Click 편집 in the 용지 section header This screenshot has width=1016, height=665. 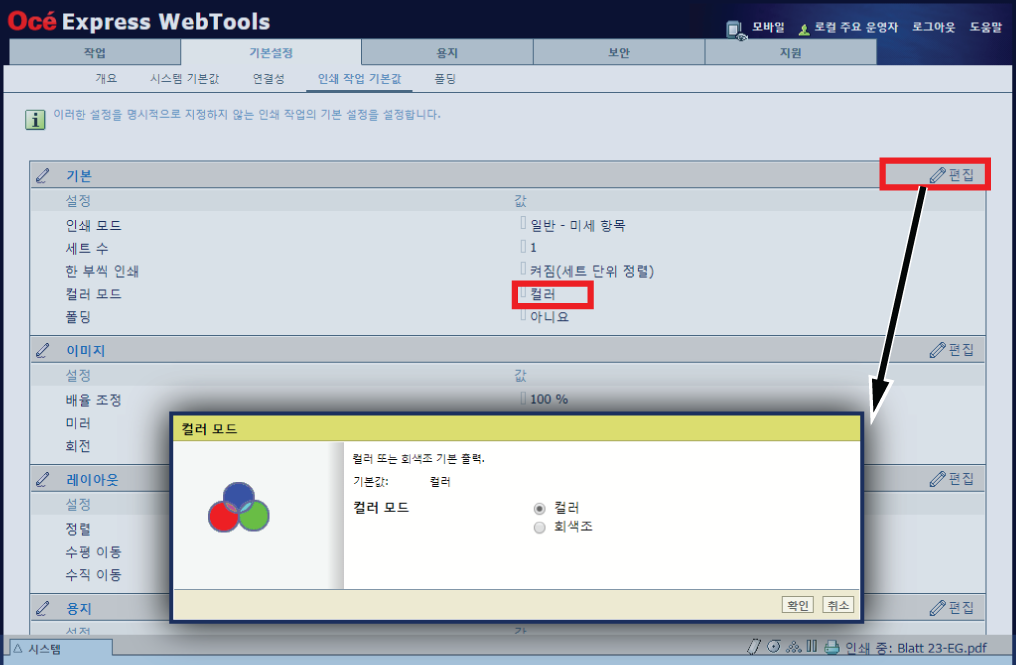point(951,608)
